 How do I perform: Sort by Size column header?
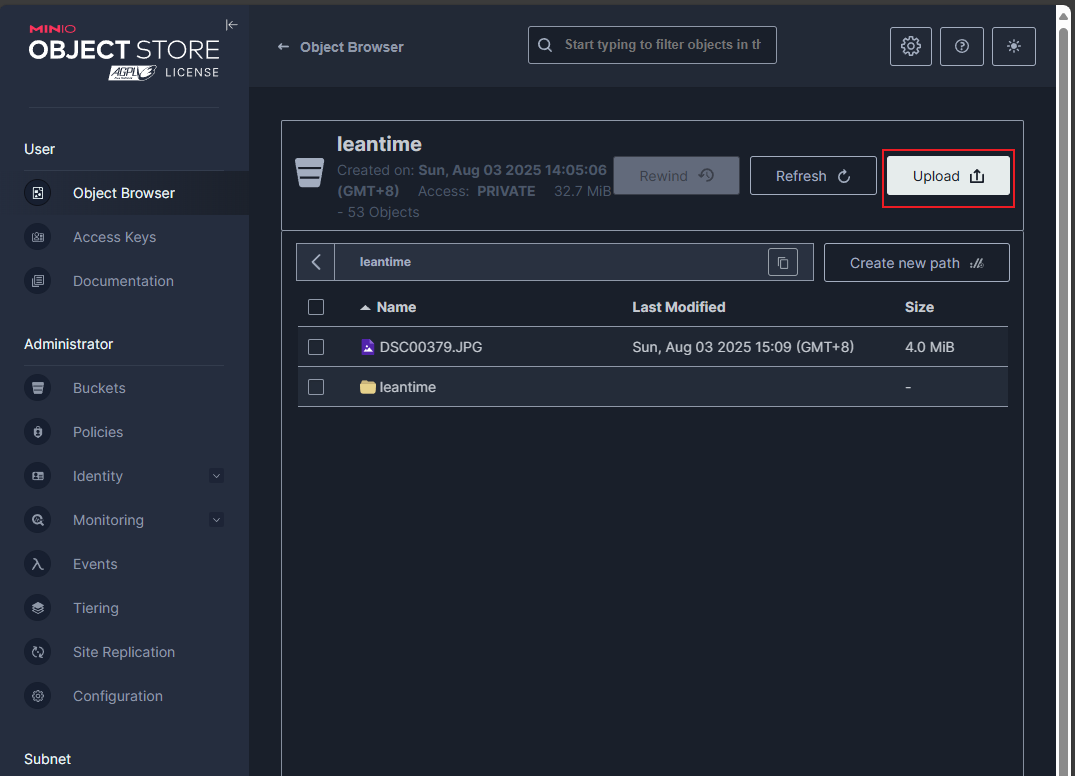pos(919,307)
